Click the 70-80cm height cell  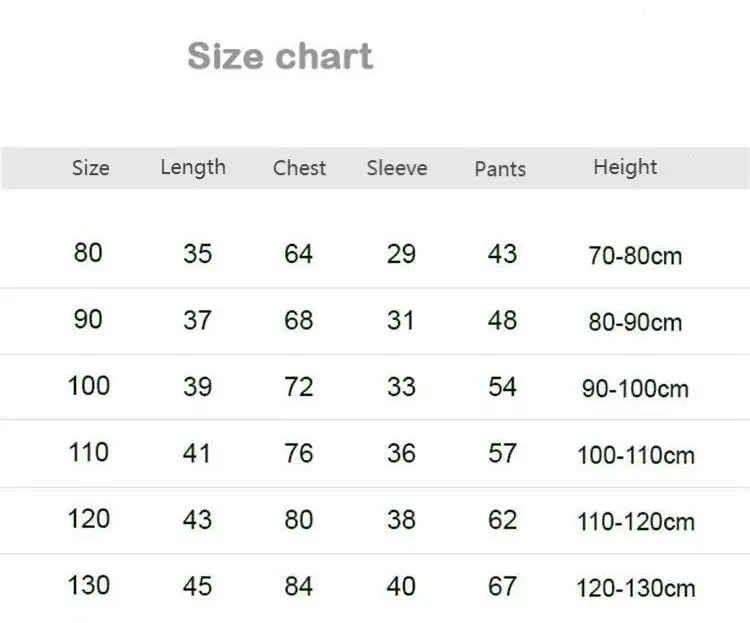click(x=635, y=256)
